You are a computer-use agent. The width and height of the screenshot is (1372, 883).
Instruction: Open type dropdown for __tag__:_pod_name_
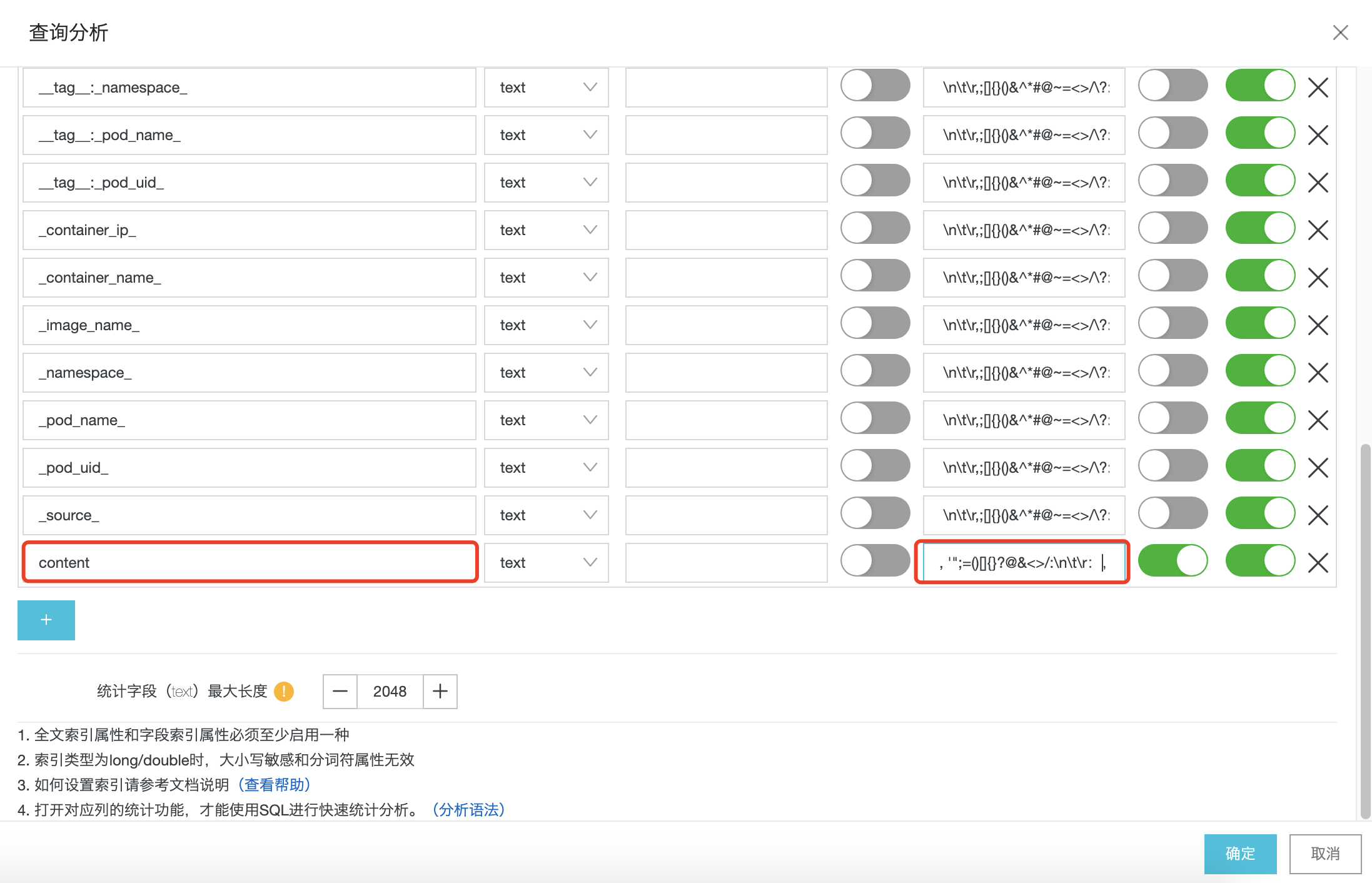click(546, 135)
